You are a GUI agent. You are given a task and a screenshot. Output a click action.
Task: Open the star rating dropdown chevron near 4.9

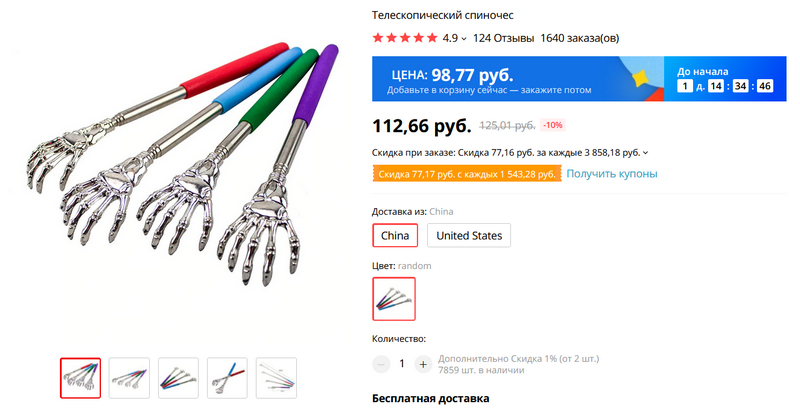[x=464, y=39]
